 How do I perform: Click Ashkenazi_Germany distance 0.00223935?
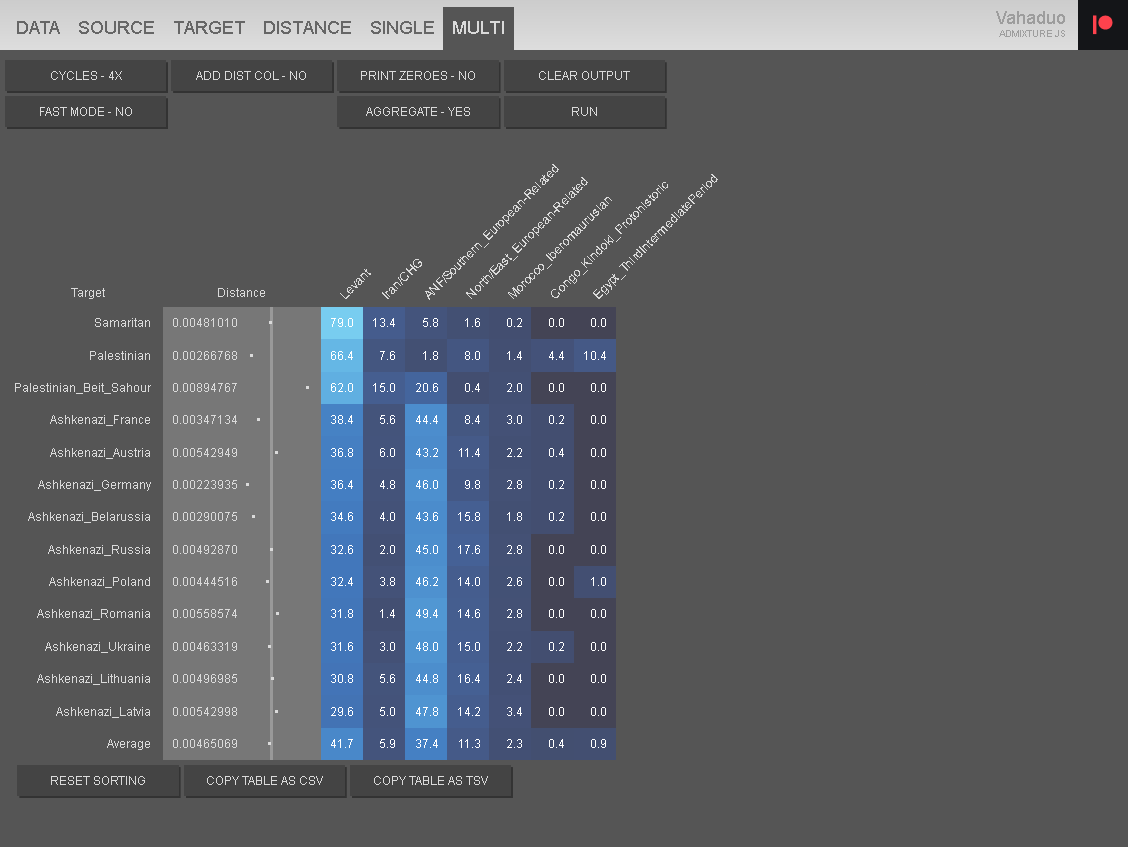205,485
